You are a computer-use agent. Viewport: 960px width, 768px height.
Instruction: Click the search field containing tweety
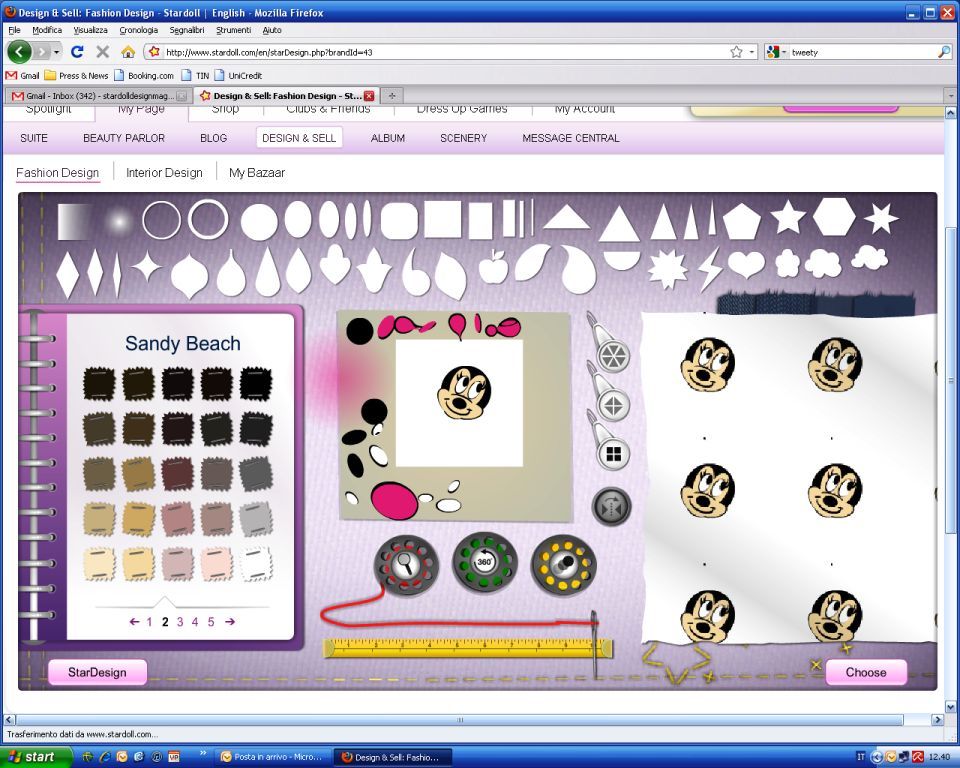click(x=862, y=52)
